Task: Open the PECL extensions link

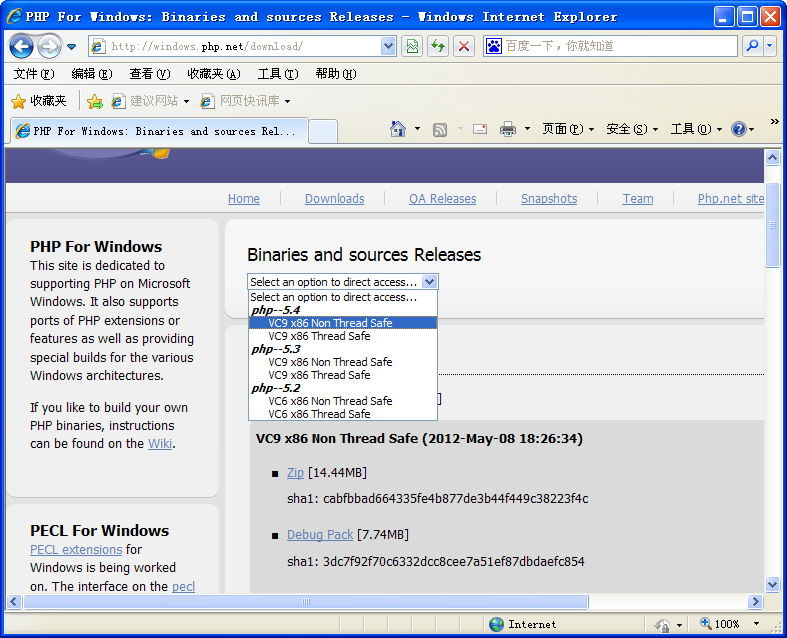Action: coord(76,550)
